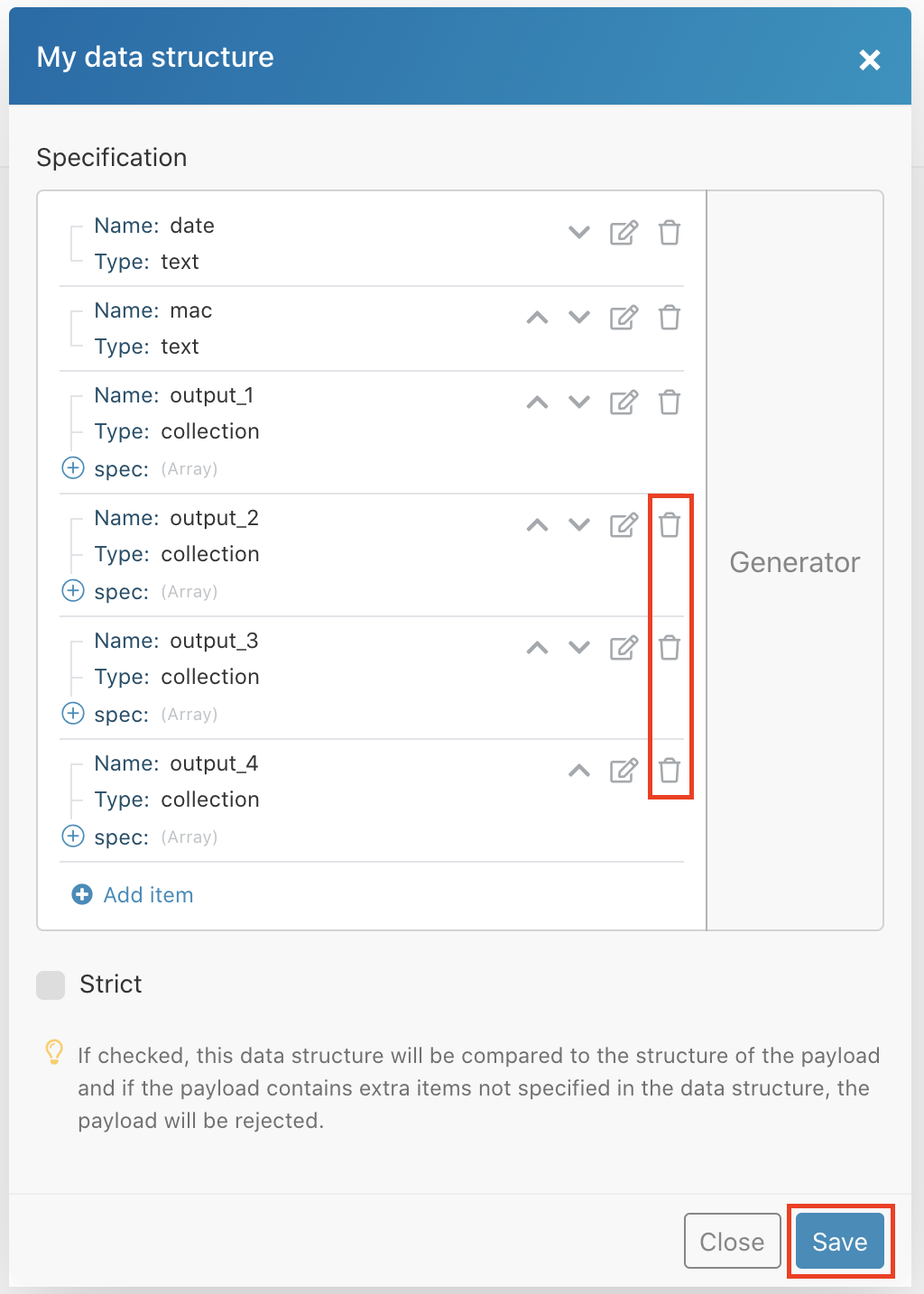Move output_4 up
Image resolution: width=924 pixels, height=1294 pixels.
click(579, 770)
